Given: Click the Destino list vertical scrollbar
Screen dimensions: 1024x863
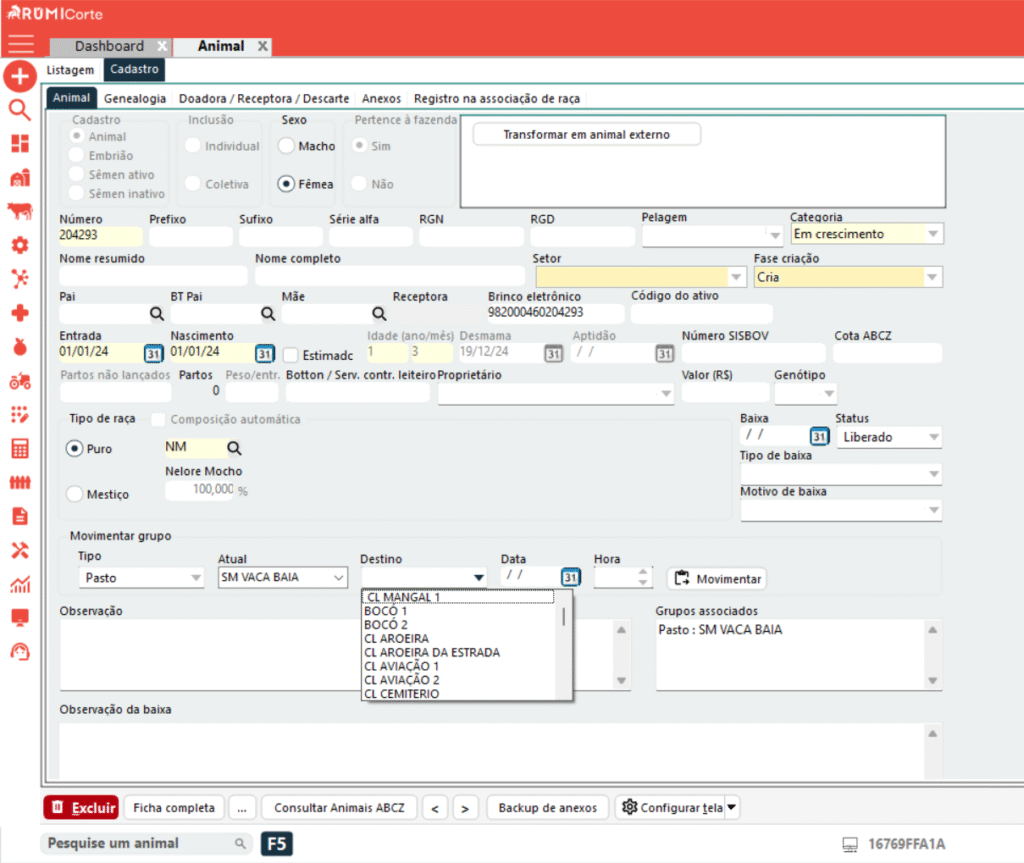Looking at the screenshot, I should point(563,618).
